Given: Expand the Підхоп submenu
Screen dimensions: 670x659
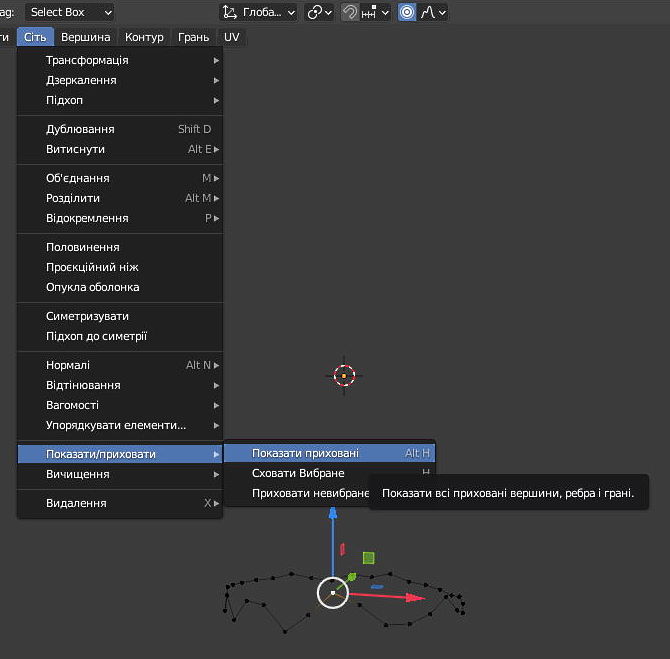Looking at the screenshot, I should 120,100.
